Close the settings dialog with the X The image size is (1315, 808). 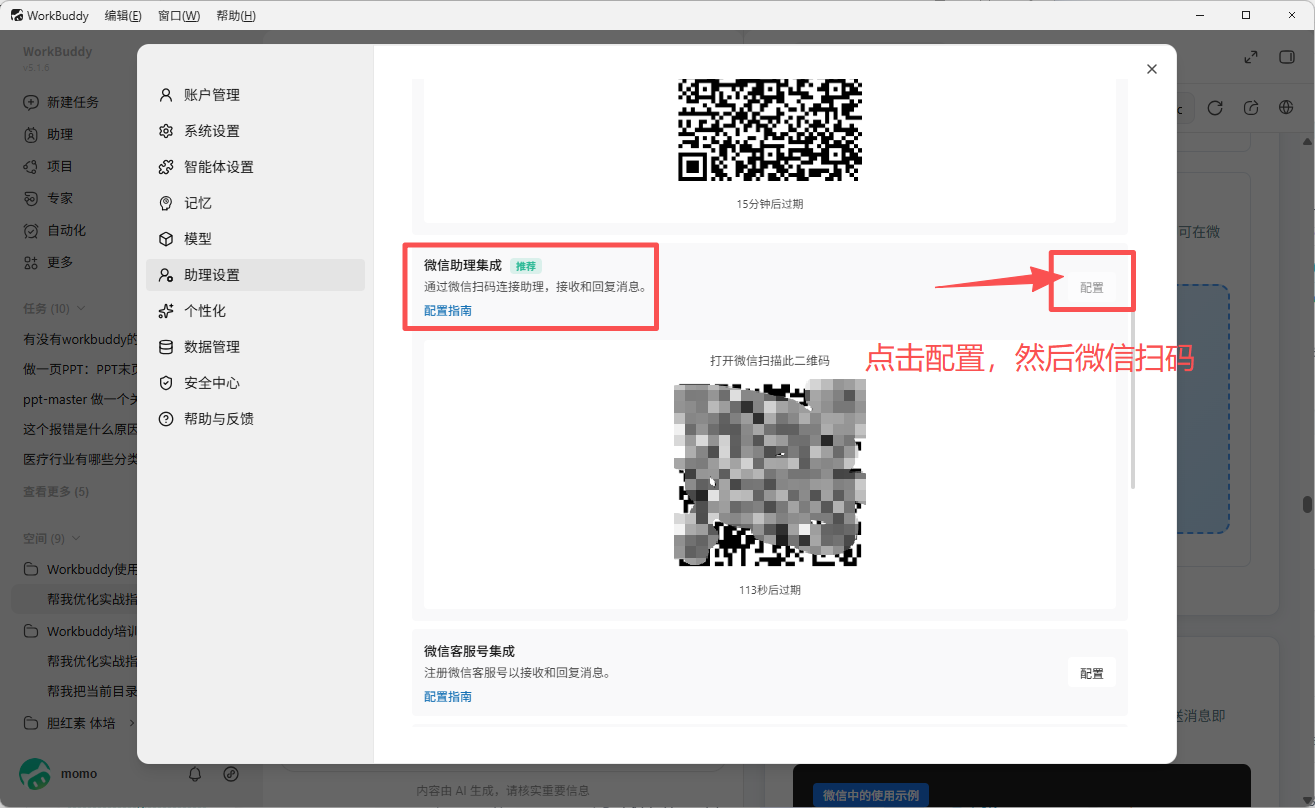pos(1152,69)
